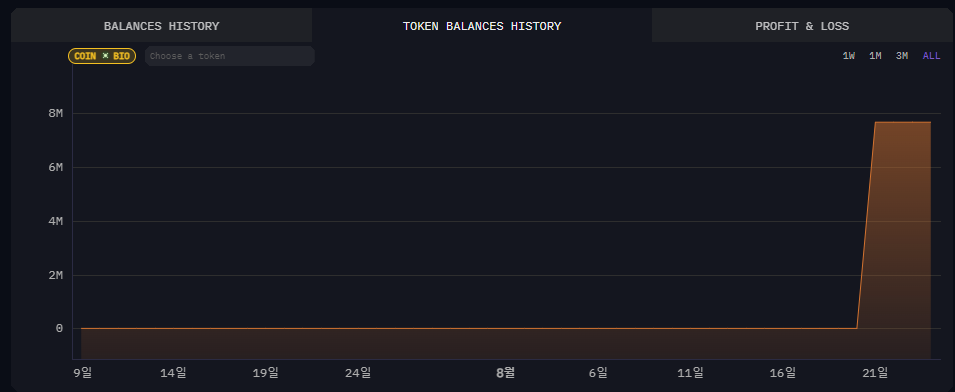Viewport: 955px width, 392px height.
Task: Click the 11일 x-axis date label
Action: tap(691, 373)
